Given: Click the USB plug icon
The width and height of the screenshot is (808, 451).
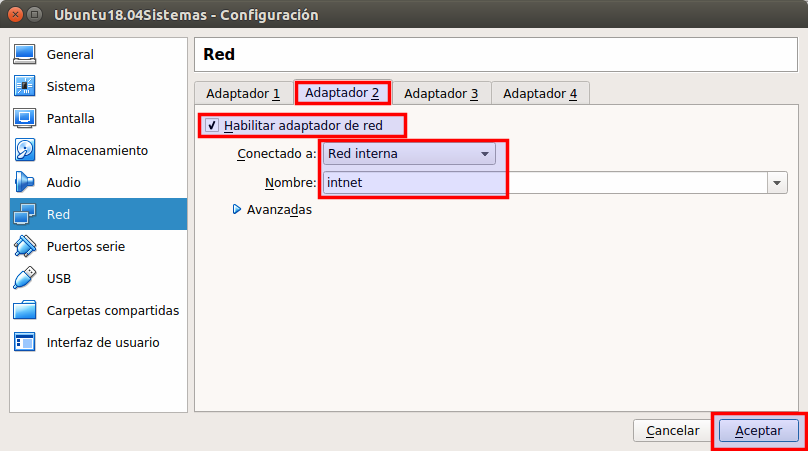Looking at the screenshot, I should [x=25, y=278].
